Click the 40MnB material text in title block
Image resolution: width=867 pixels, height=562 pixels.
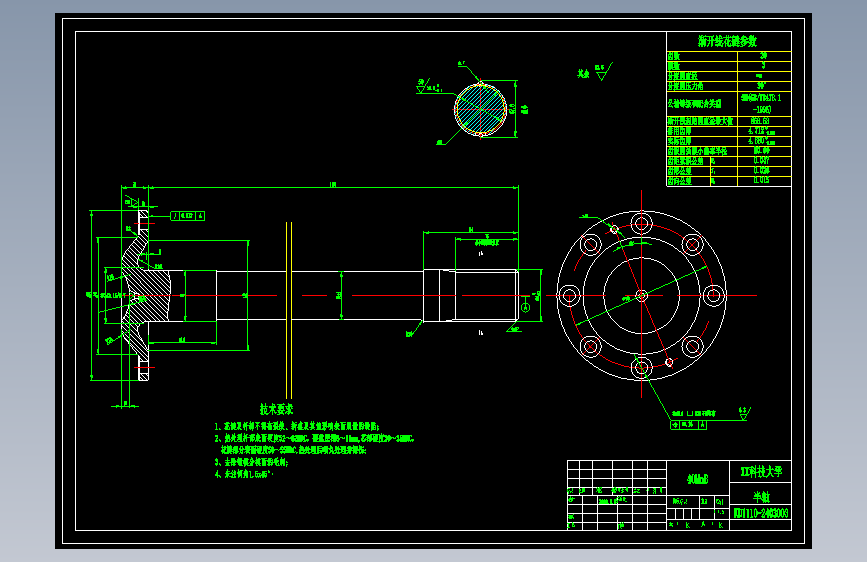[x=698, y=479]
